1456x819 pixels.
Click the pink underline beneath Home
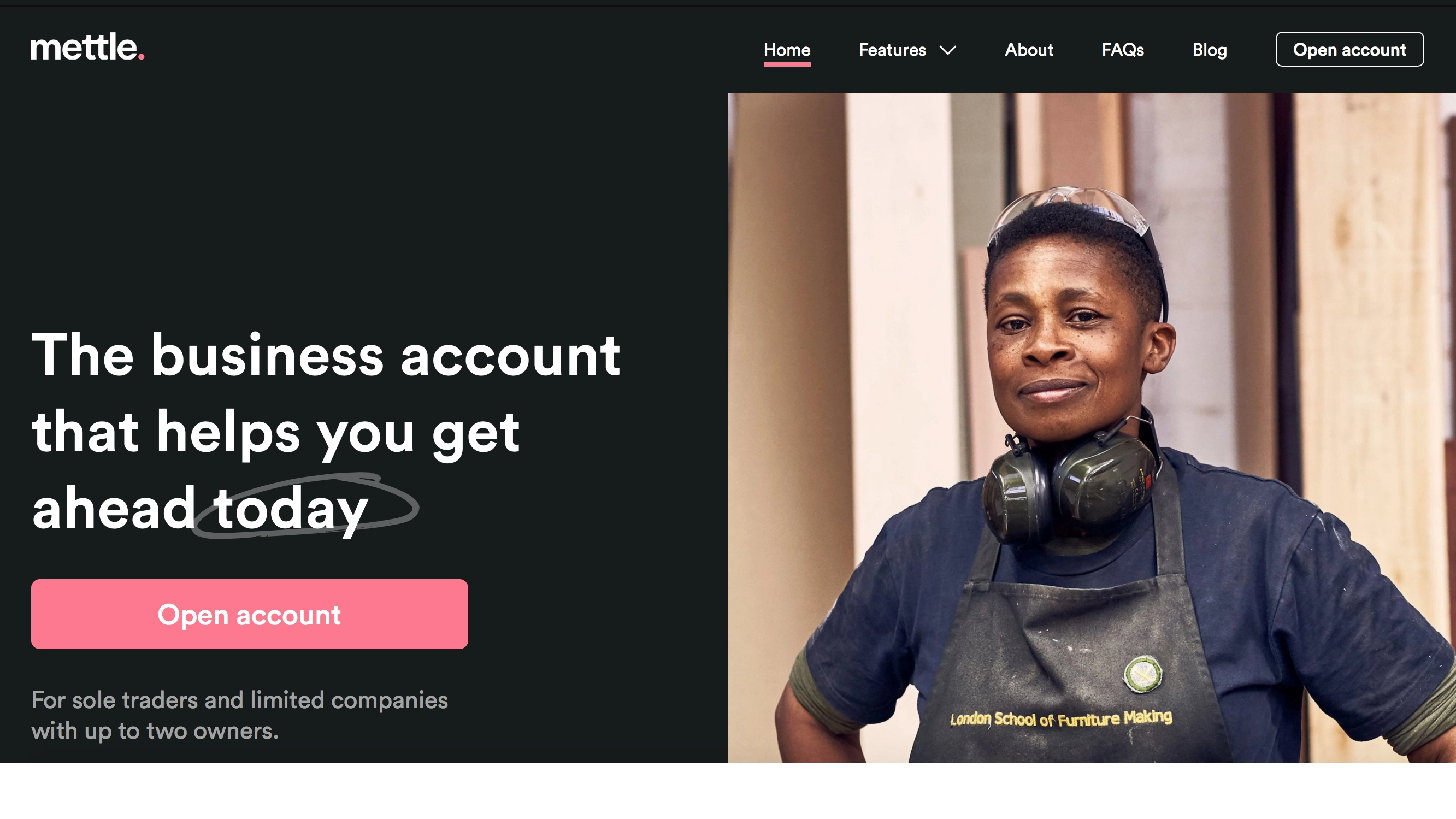tap(787, 64)
